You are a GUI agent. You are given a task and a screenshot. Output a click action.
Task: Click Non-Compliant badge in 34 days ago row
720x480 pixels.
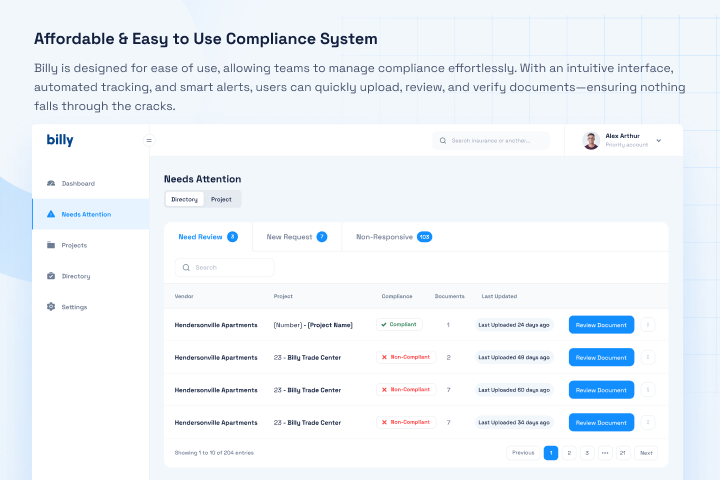tap(406, 422)
